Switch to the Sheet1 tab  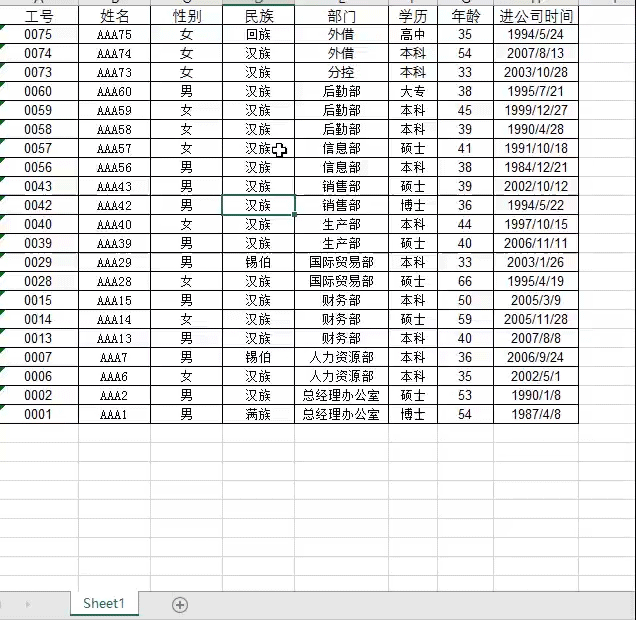coord(104,603)
